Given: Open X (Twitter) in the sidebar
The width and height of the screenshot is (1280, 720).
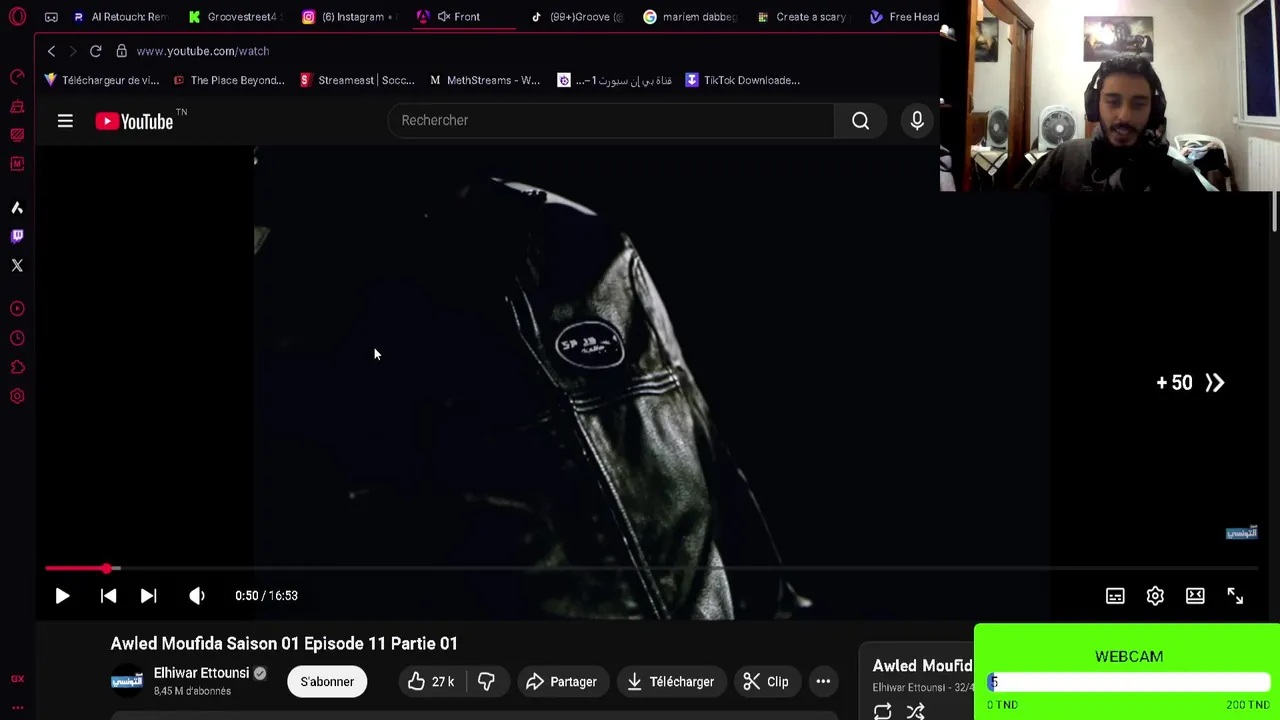Looking at the screenshot, I should pyautogui.click(x=17, y=265).
